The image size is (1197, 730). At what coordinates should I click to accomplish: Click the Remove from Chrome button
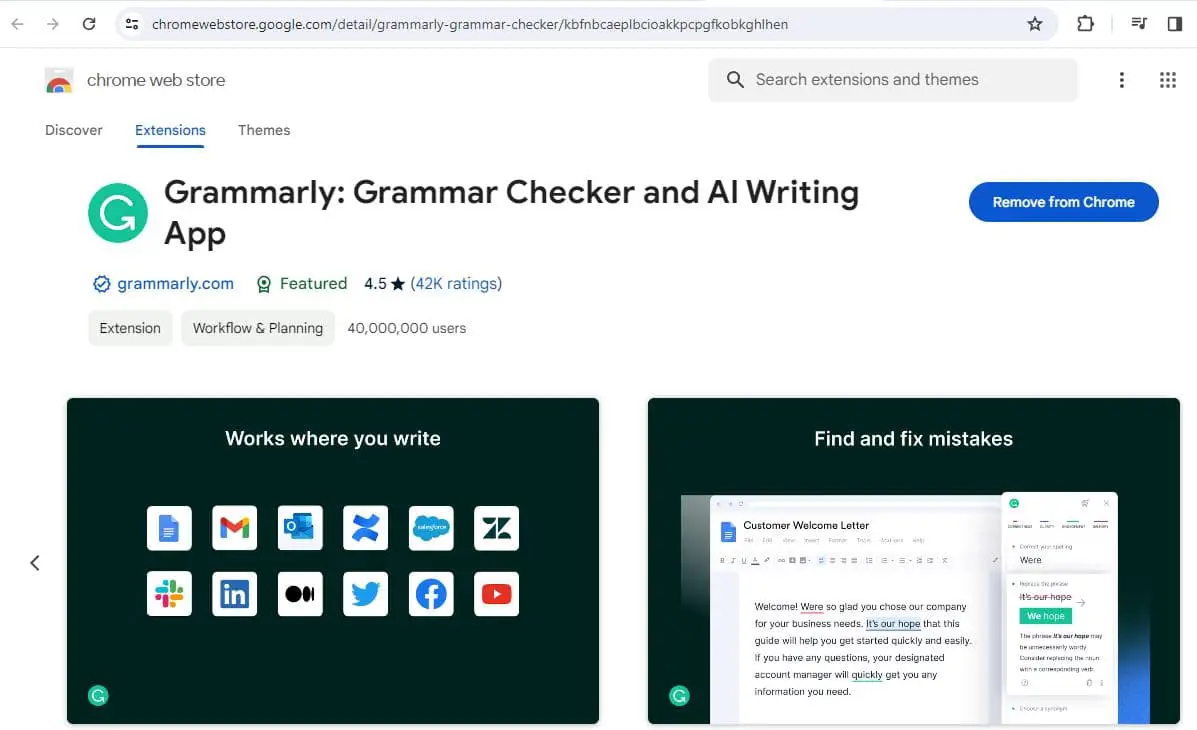point(1063,202)
